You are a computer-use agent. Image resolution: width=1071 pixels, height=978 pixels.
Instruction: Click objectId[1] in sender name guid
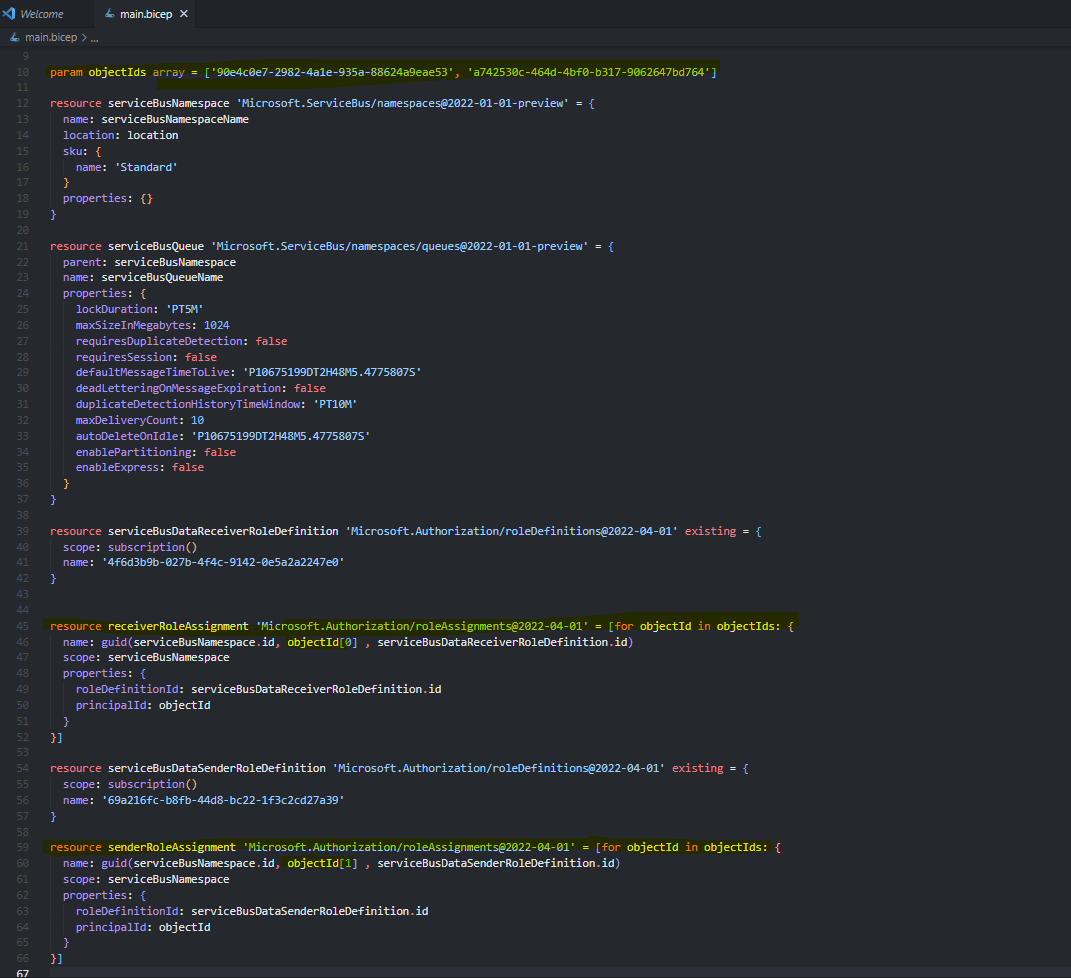(322, 863)
